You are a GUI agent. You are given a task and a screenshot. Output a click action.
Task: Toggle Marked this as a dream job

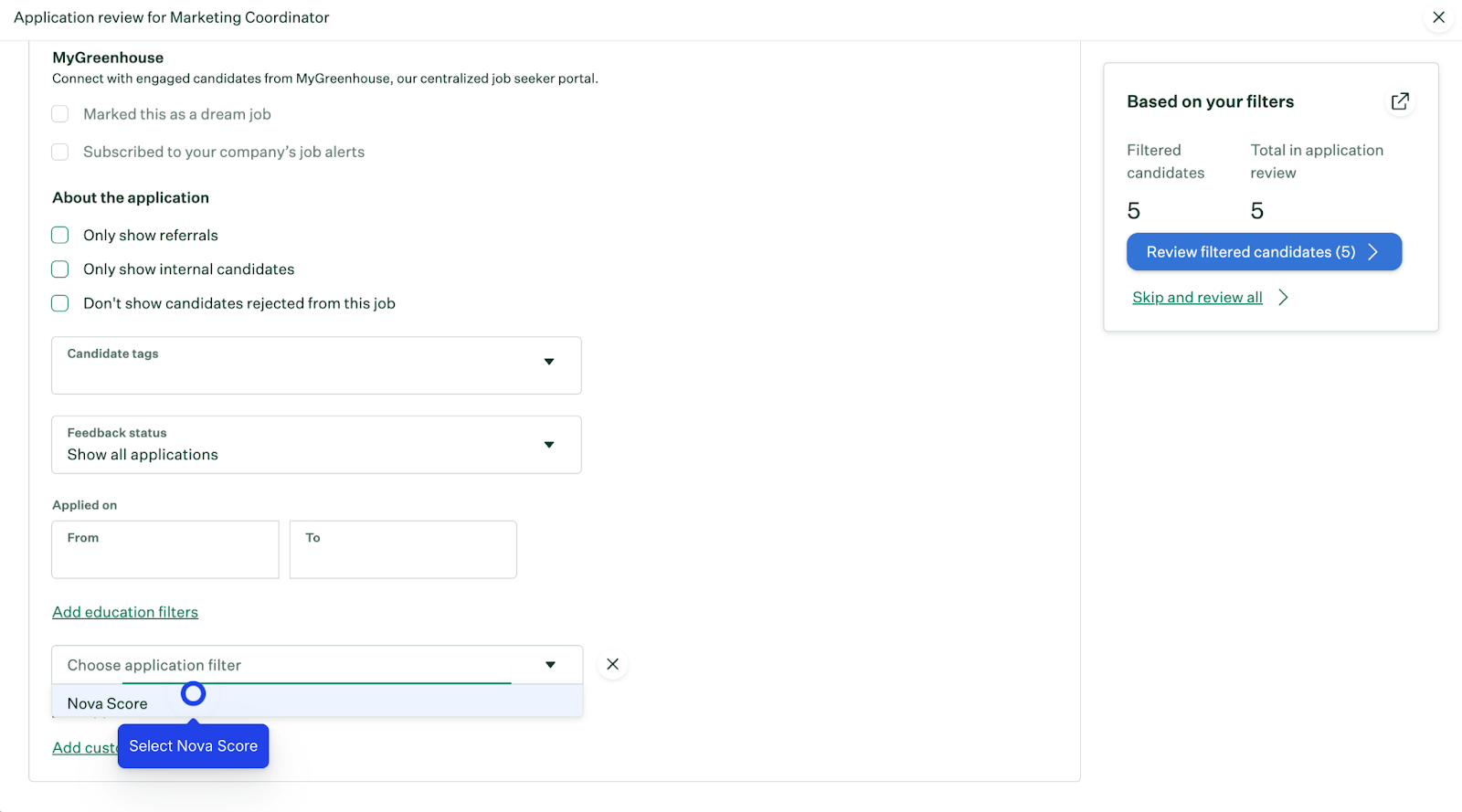click(x=60, y=114)
